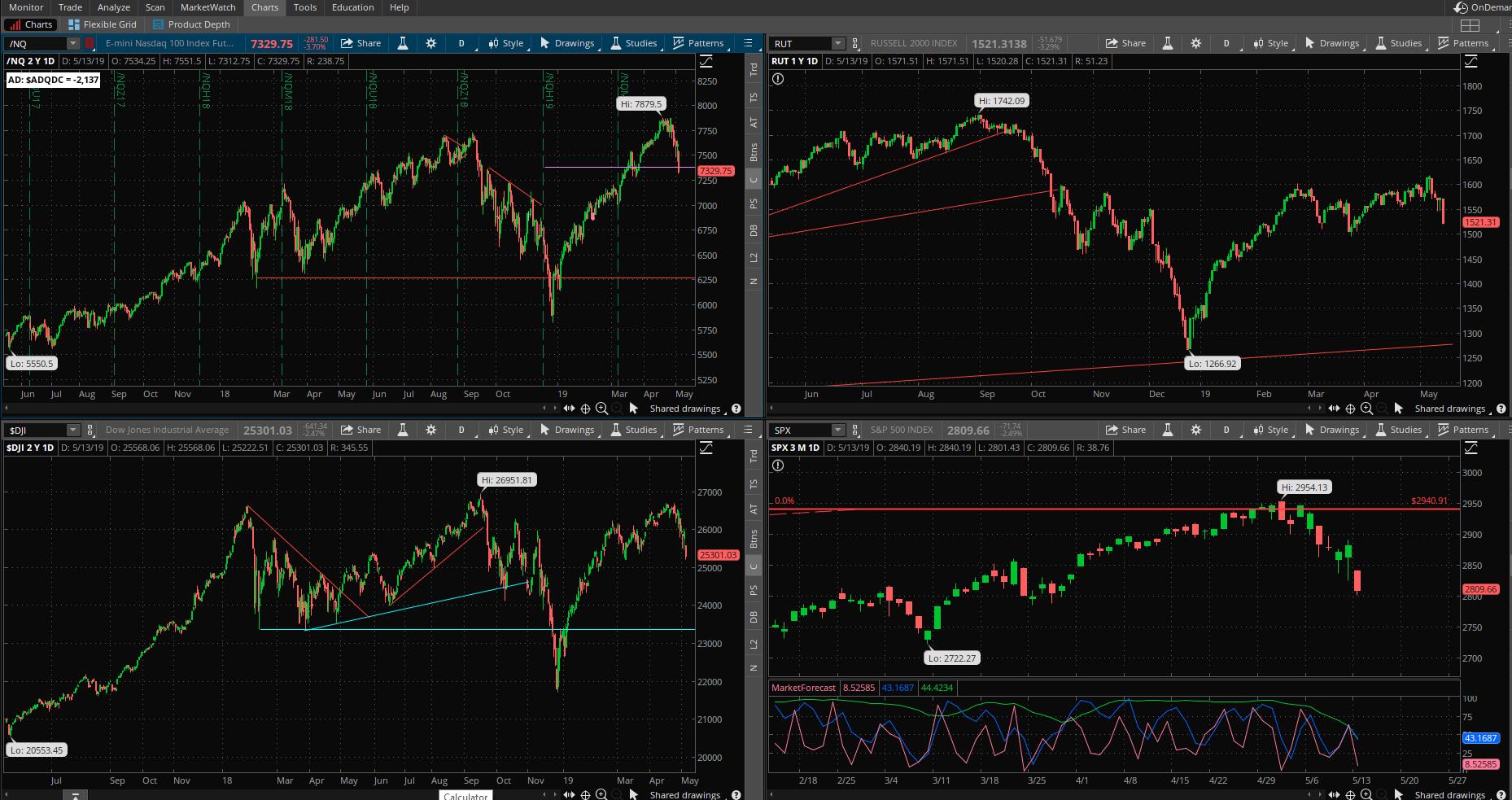Click the flask icon in RUT chart toolbar
Image resolution: width=1512 pixels, height=800 pixels.
[1167, 43]
